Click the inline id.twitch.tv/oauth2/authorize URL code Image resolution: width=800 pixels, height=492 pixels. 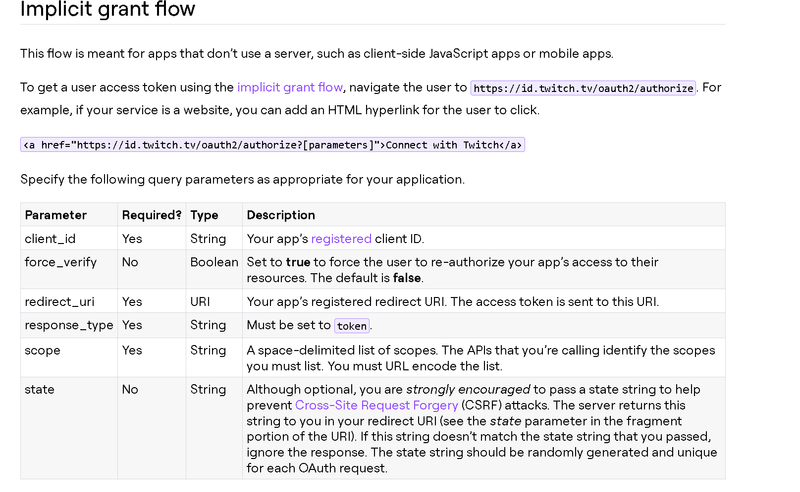click(583, 88)
